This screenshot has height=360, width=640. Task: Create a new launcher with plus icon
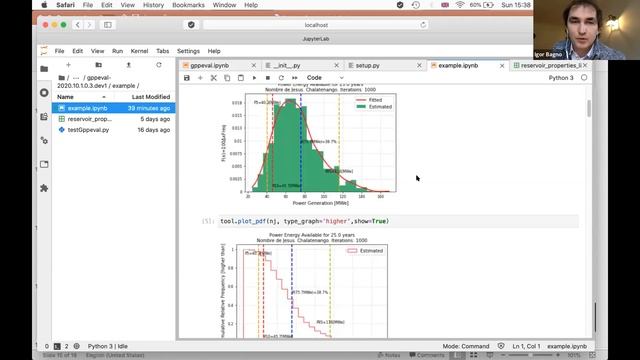click(68, 65)
